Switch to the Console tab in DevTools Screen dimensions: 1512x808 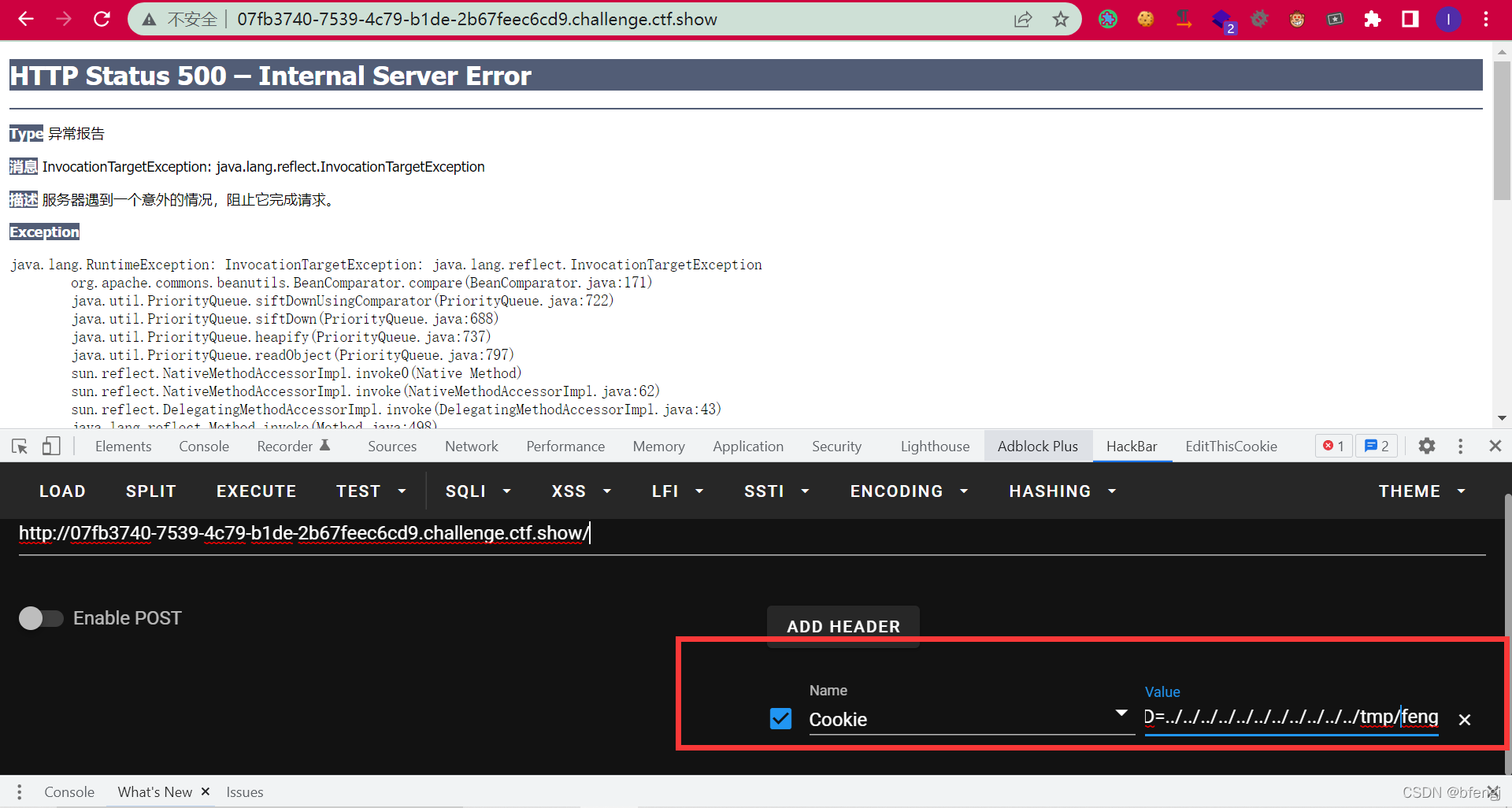click(204, 447)
